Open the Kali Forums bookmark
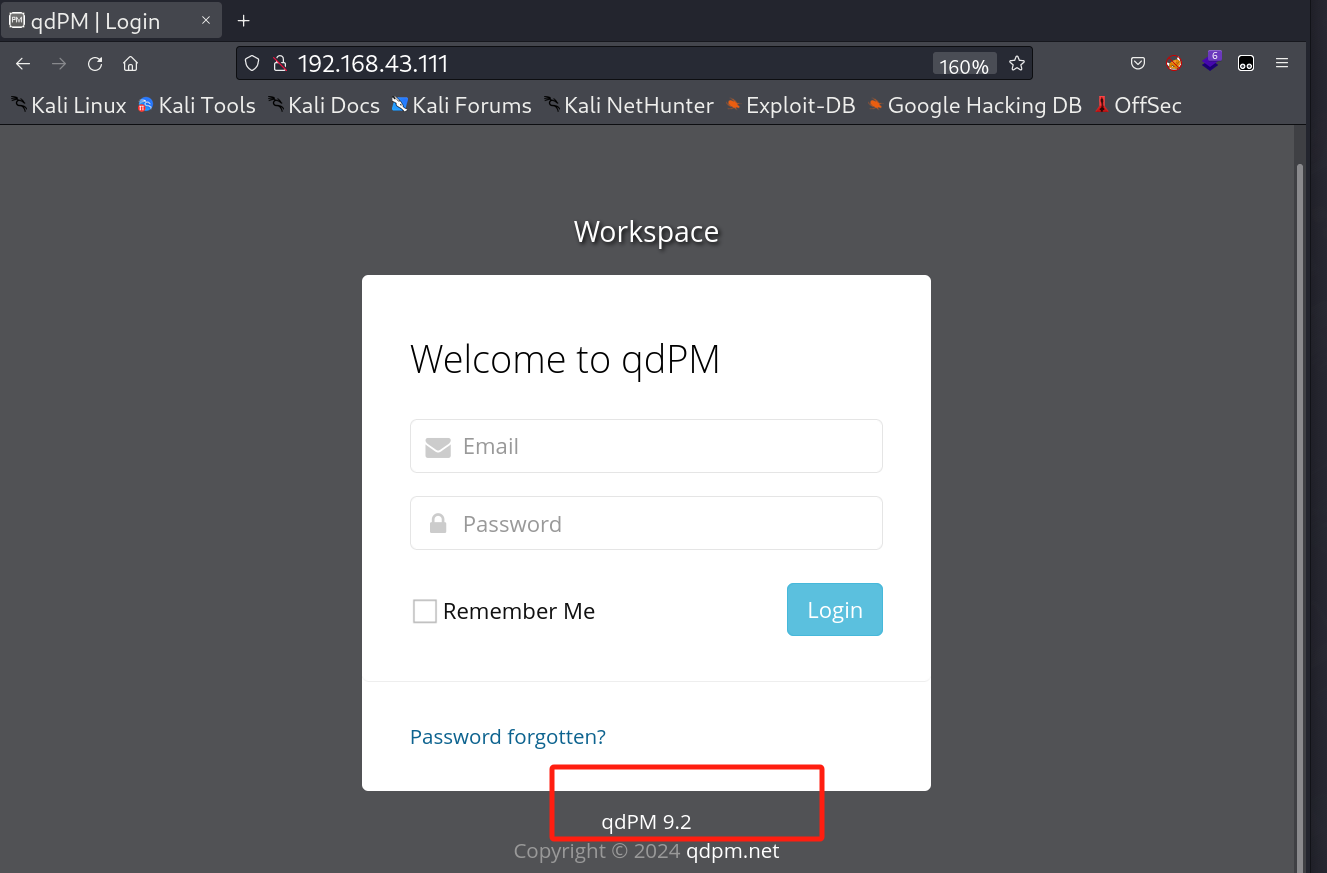 (x=461, y=105)
